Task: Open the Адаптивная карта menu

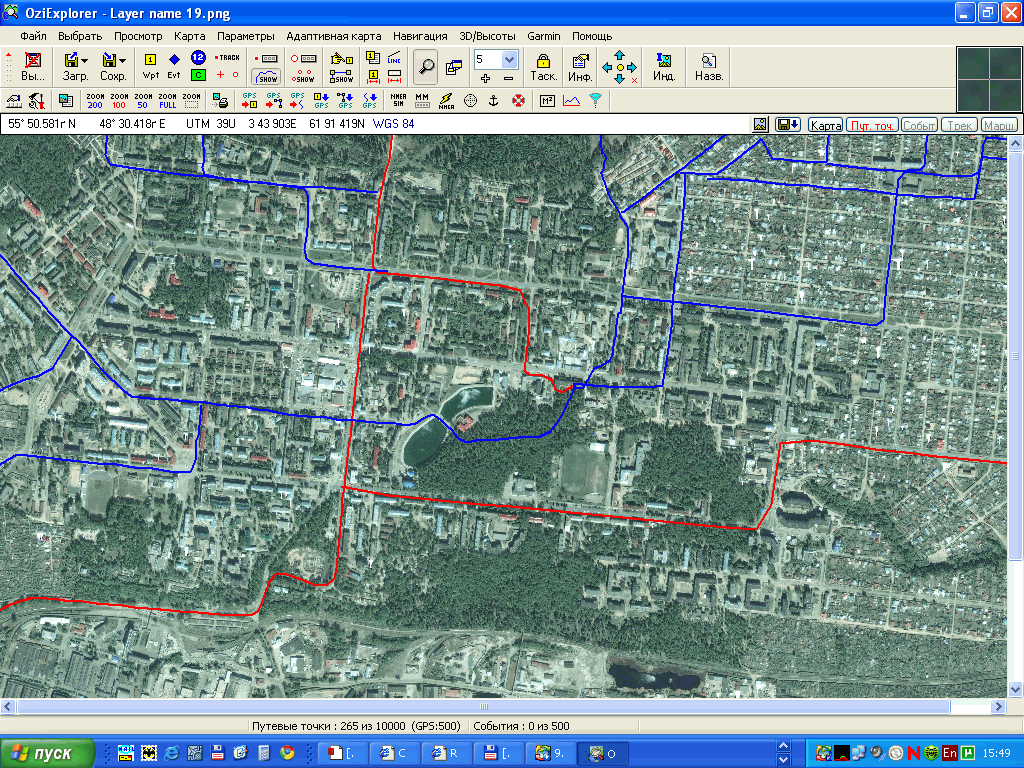Action: click(x=333, y=36)
